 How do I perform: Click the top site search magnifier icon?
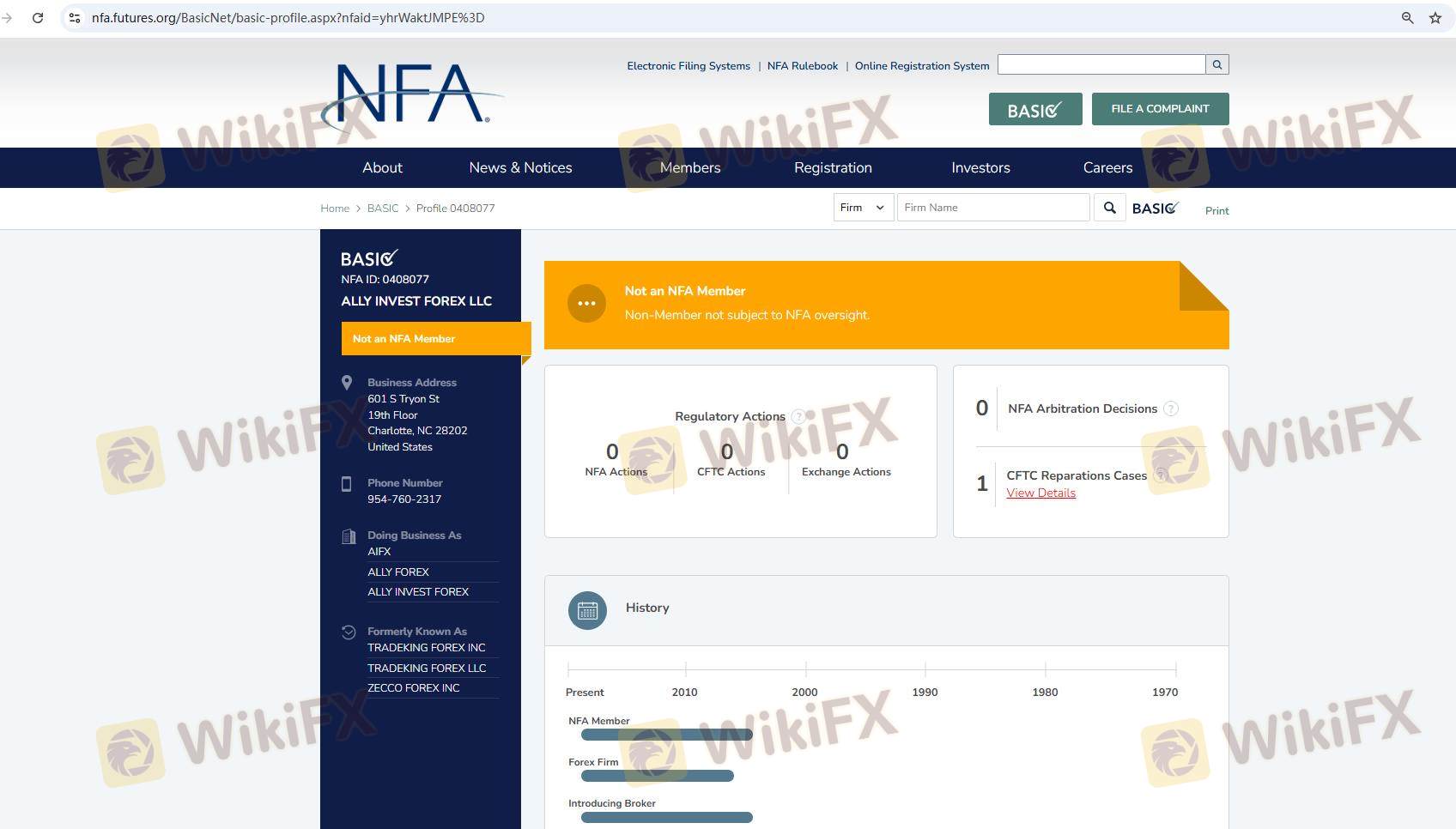[1216, 64]
